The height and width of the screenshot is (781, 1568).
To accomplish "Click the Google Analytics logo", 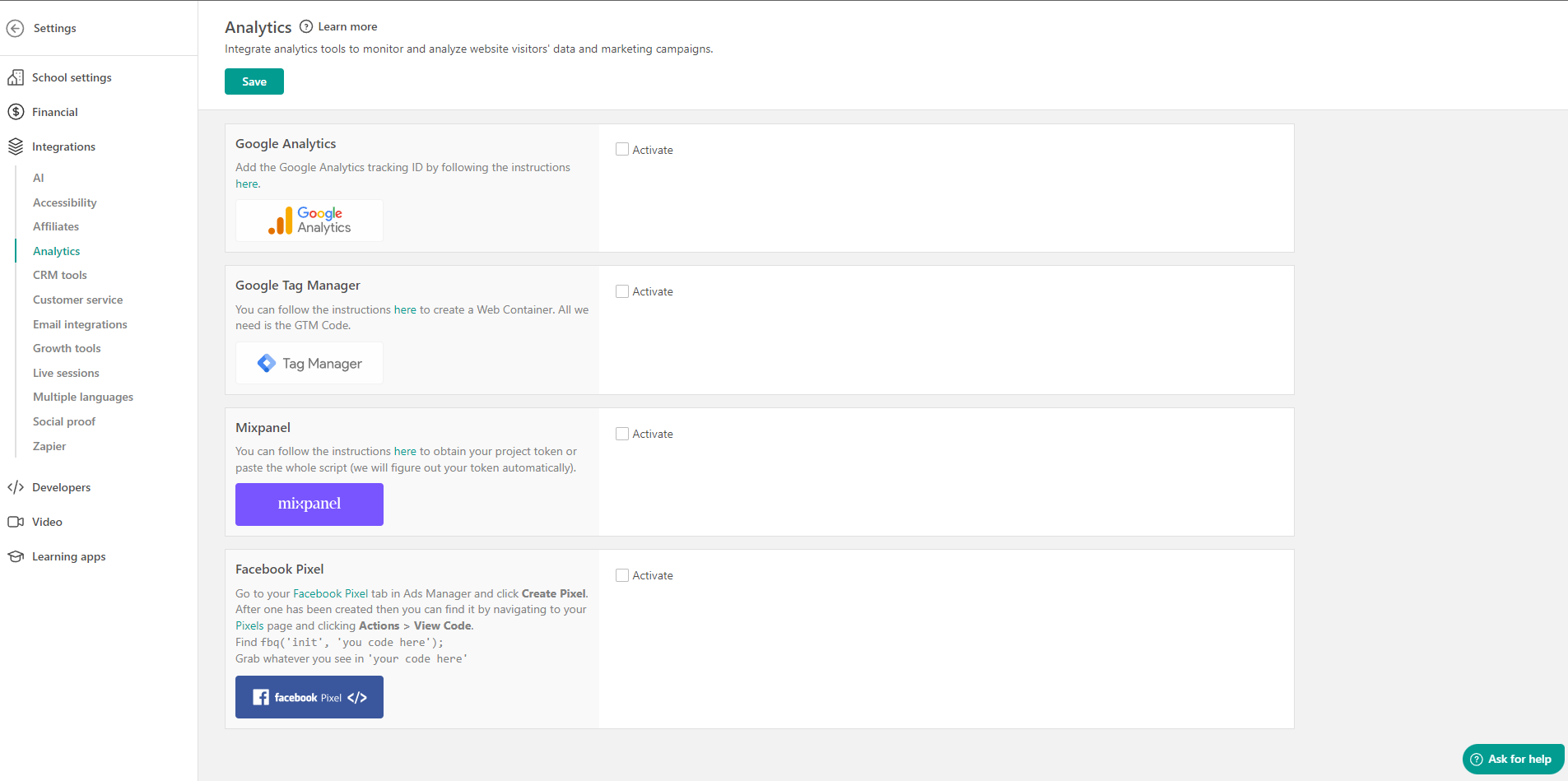I will click(x=309, y=220).
